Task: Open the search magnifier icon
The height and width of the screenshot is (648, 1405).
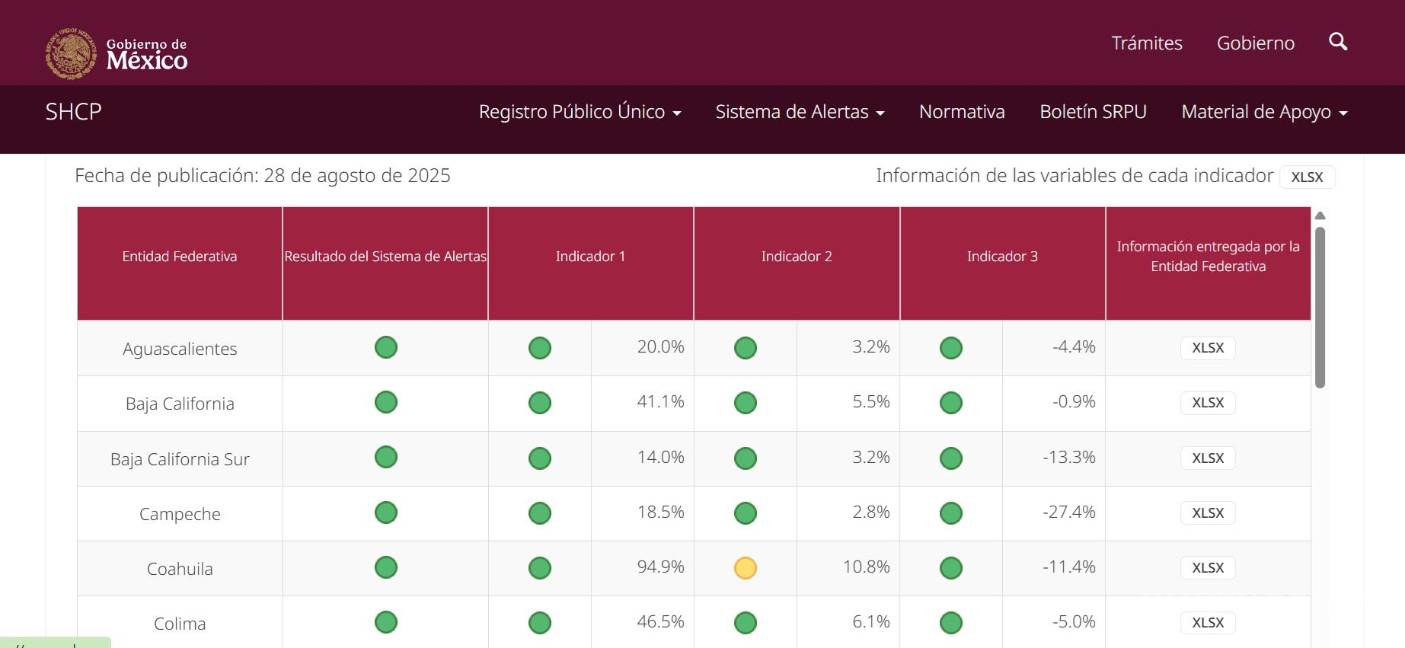Action: (x=1338, y=43)
